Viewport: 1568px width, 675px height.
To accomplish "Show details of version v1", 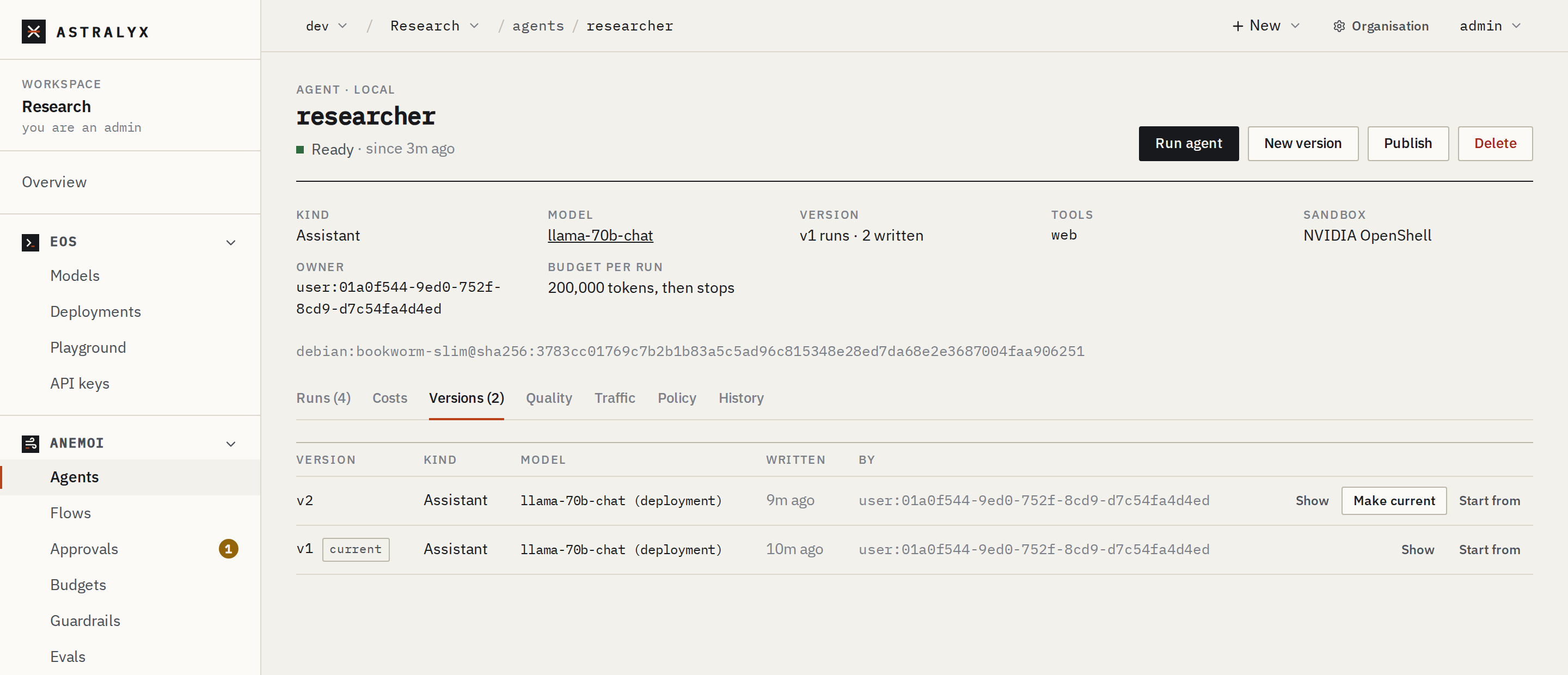I will click(1418, 550).
